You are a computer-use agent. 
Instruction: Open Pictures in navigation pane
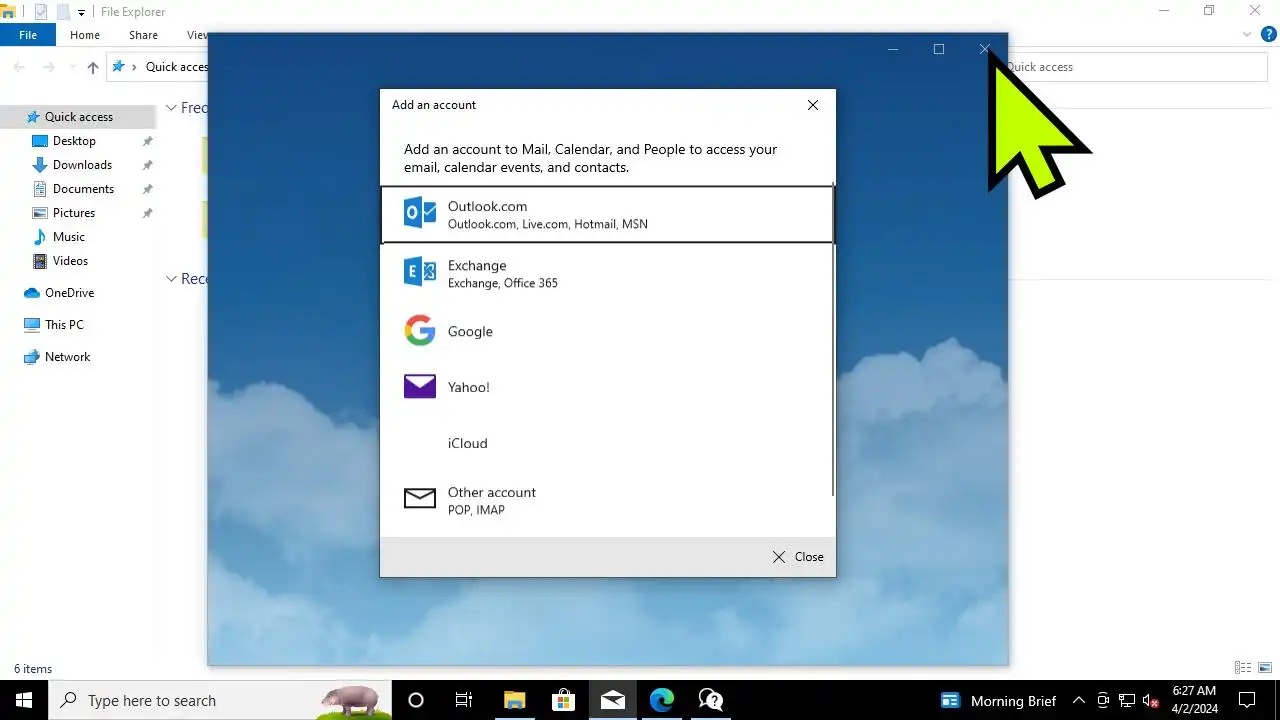coord(74,213)
